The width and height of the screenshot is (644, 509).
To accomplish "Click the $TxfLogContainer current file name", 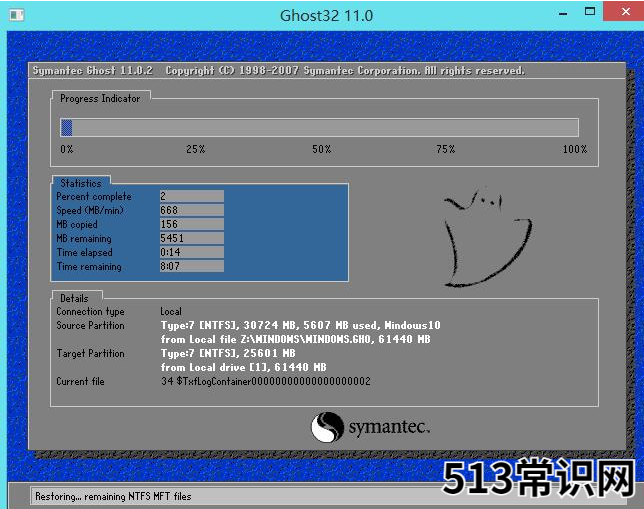I will point(274,381).
